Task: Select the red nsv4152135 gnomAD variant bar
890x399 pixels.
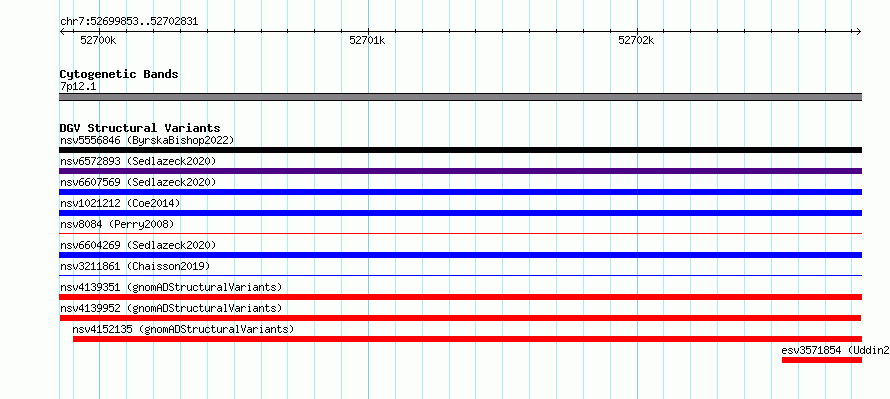Action: pyautogui.click(x=467, y=339)
